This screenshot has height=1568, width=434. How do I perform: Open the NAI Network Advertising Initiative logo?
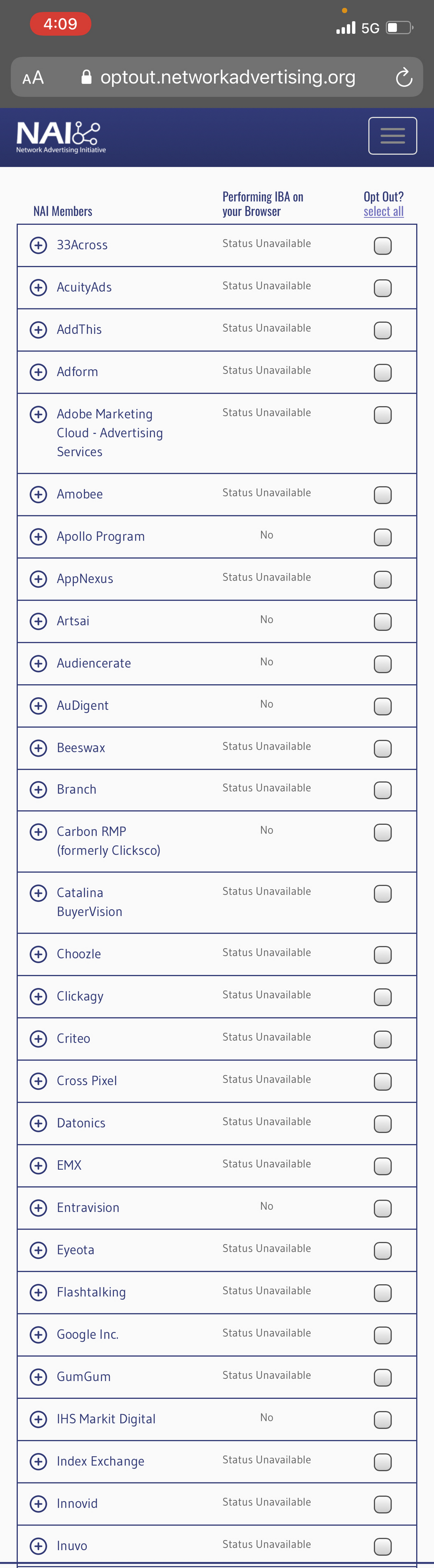[61, 137]
